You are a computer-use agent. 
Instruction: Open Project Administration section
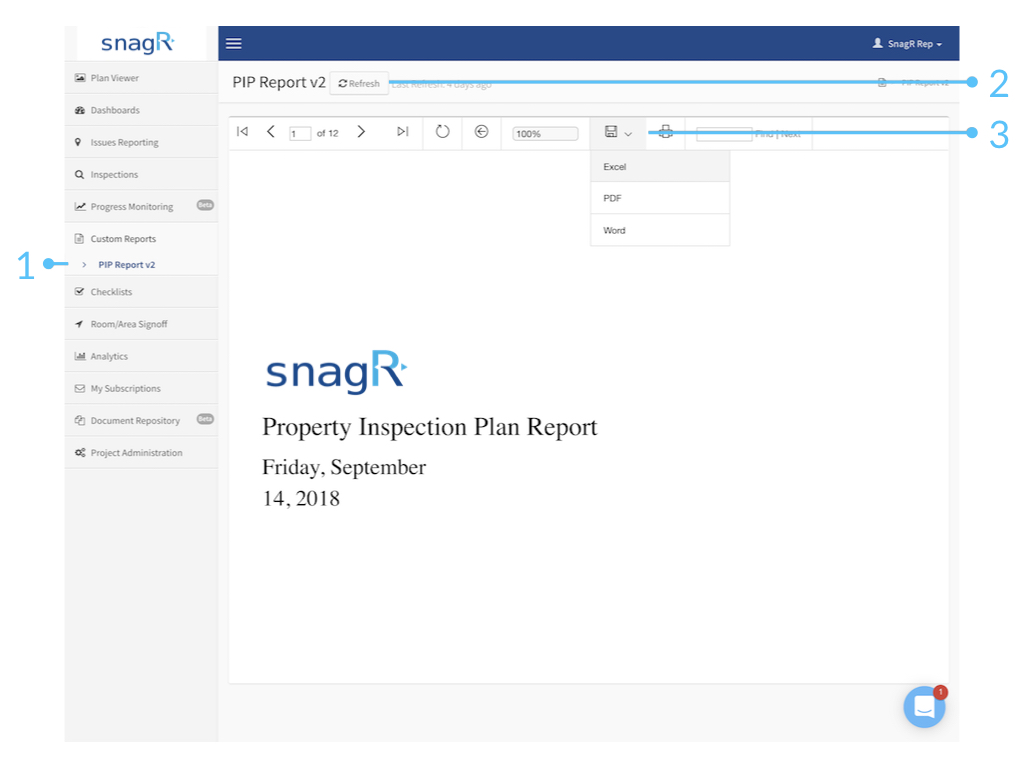tap(141, 453)
